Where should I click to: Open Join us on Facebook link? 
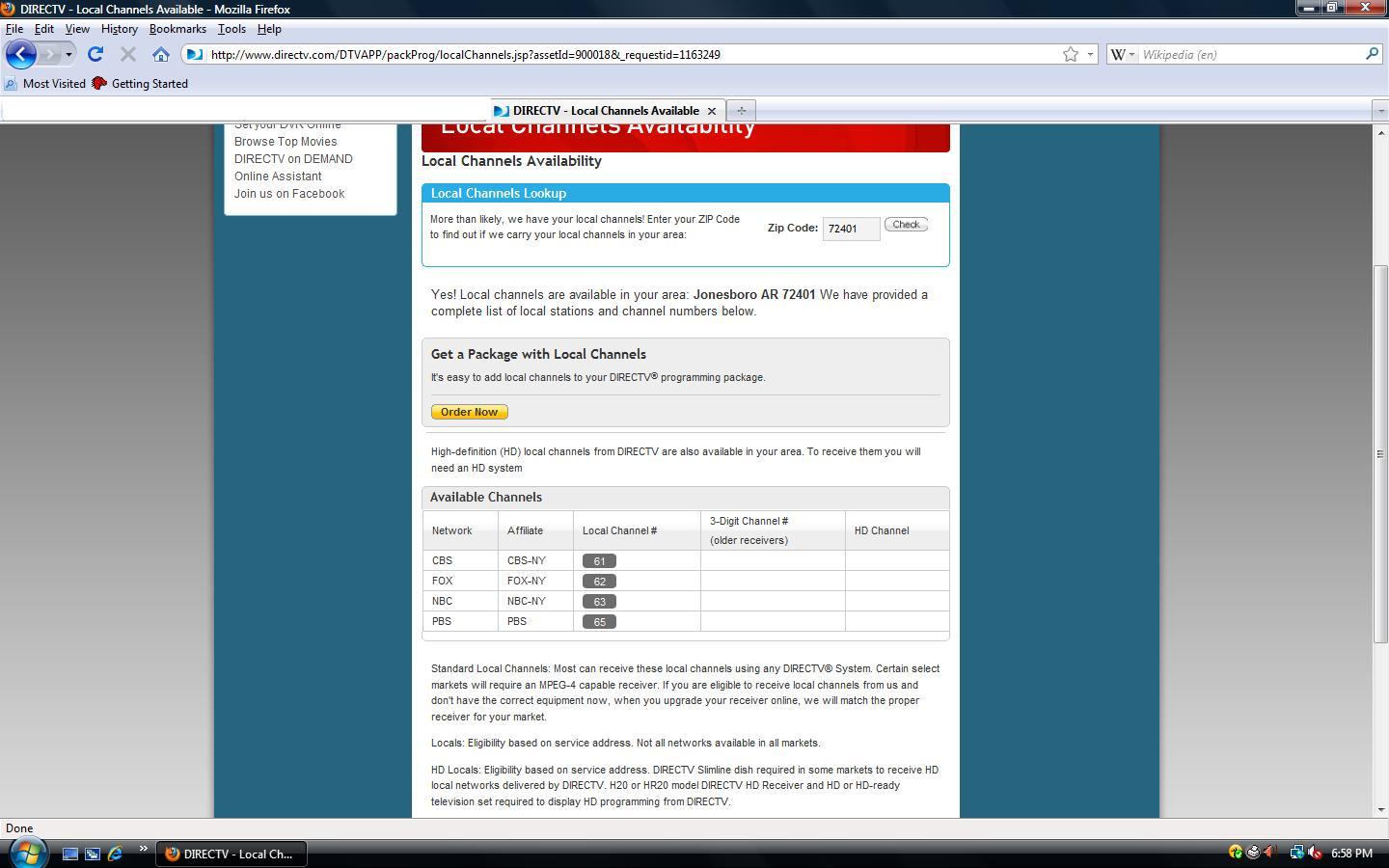289,194
